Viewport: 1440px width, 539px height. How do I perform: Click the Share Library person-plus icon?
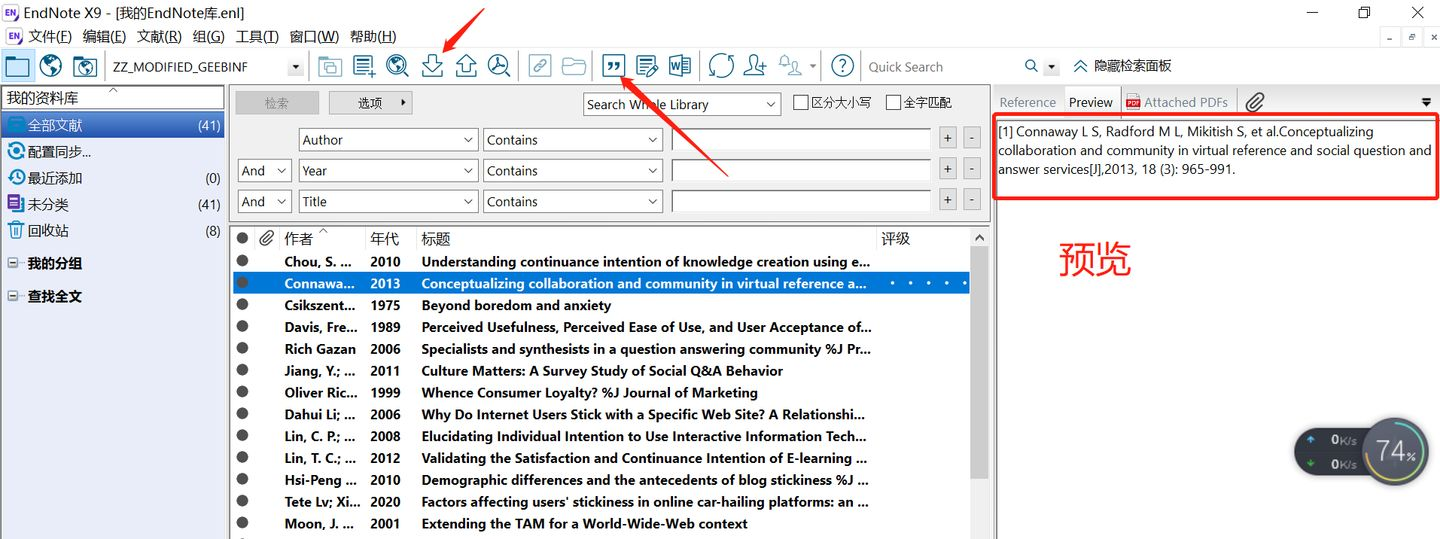756,66
